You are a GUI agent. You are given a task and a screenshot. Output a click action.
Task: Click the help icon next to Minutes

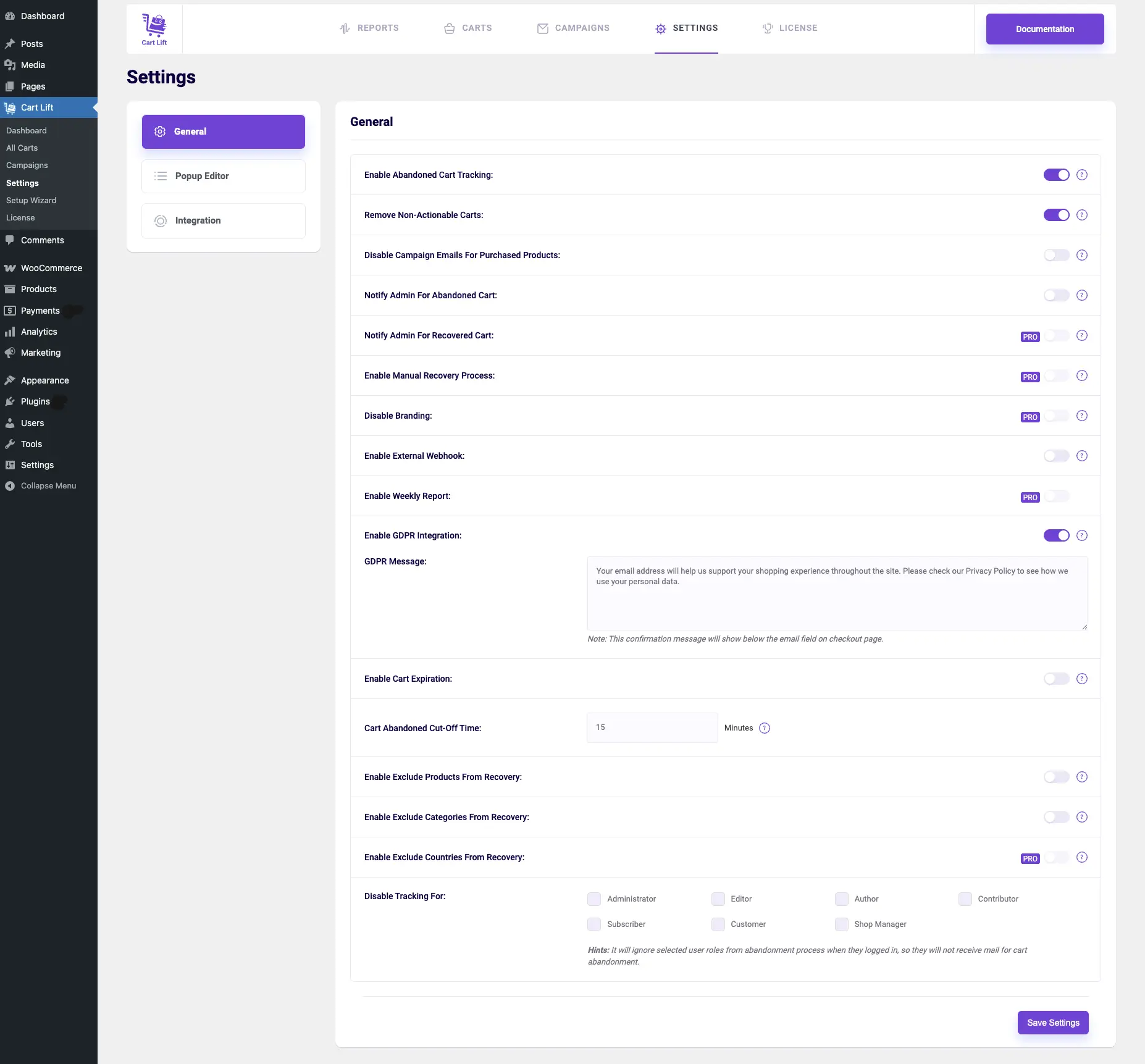[765, 728]
